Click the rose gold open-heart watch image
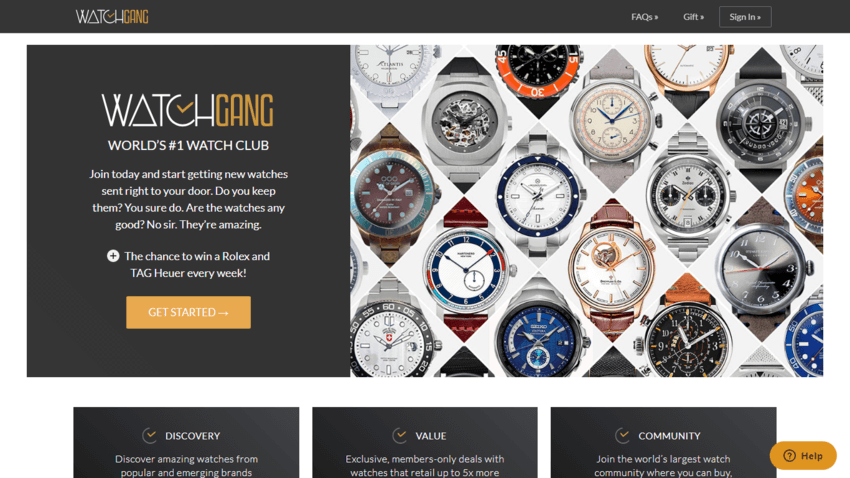Screen dimensions: 850x478 (x=613, y=268)
